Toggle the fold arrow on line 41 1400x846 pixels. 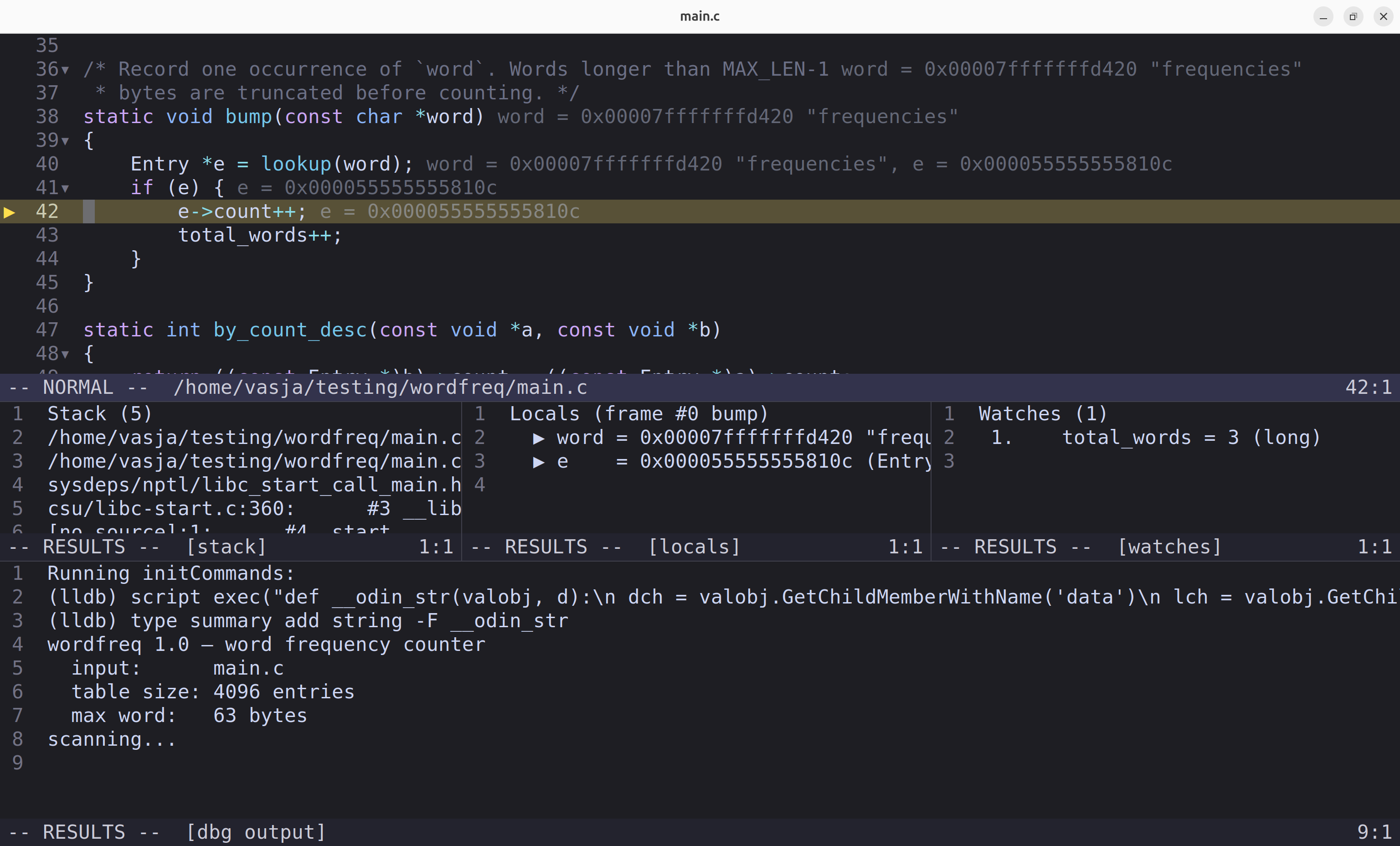[65, 189]
